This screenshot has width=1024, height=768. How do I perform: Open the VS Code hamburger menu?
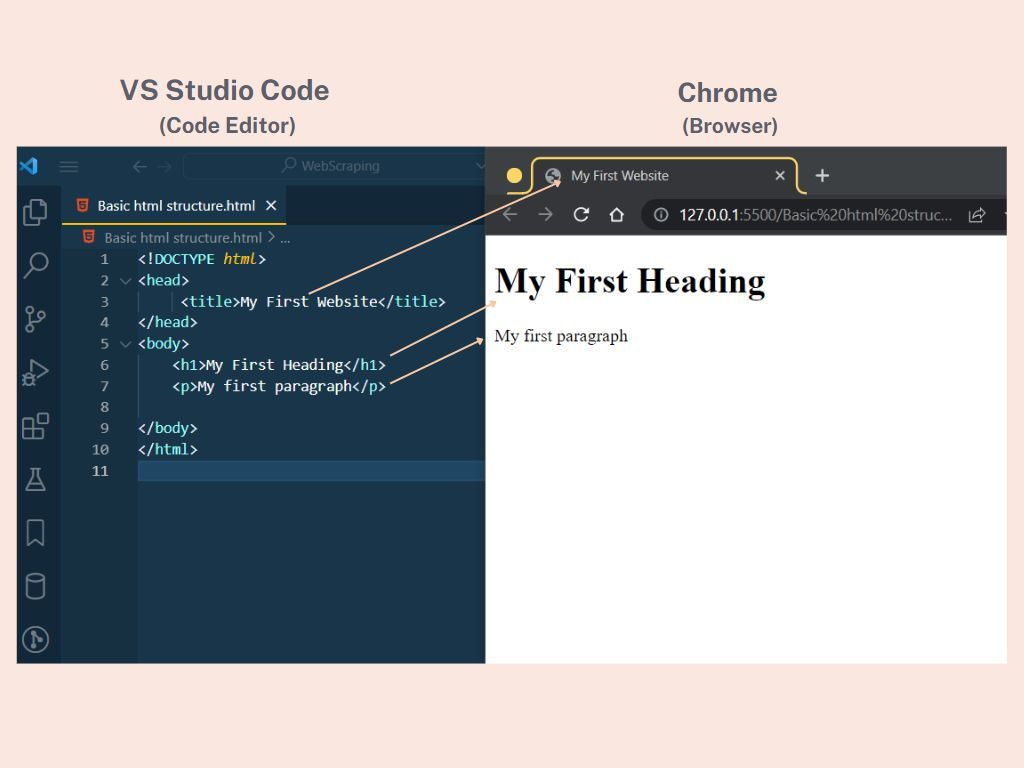(68, 166)
